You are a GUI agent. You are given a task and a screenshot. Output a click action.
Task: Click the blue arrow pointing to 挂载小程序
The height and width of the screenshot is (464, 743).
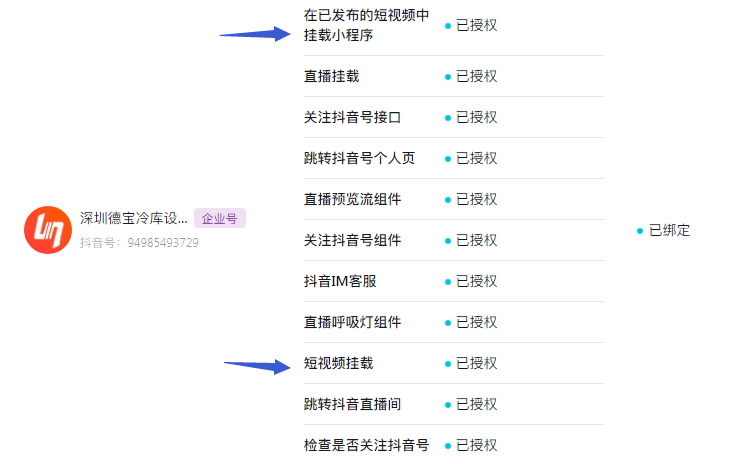(255, 34)
